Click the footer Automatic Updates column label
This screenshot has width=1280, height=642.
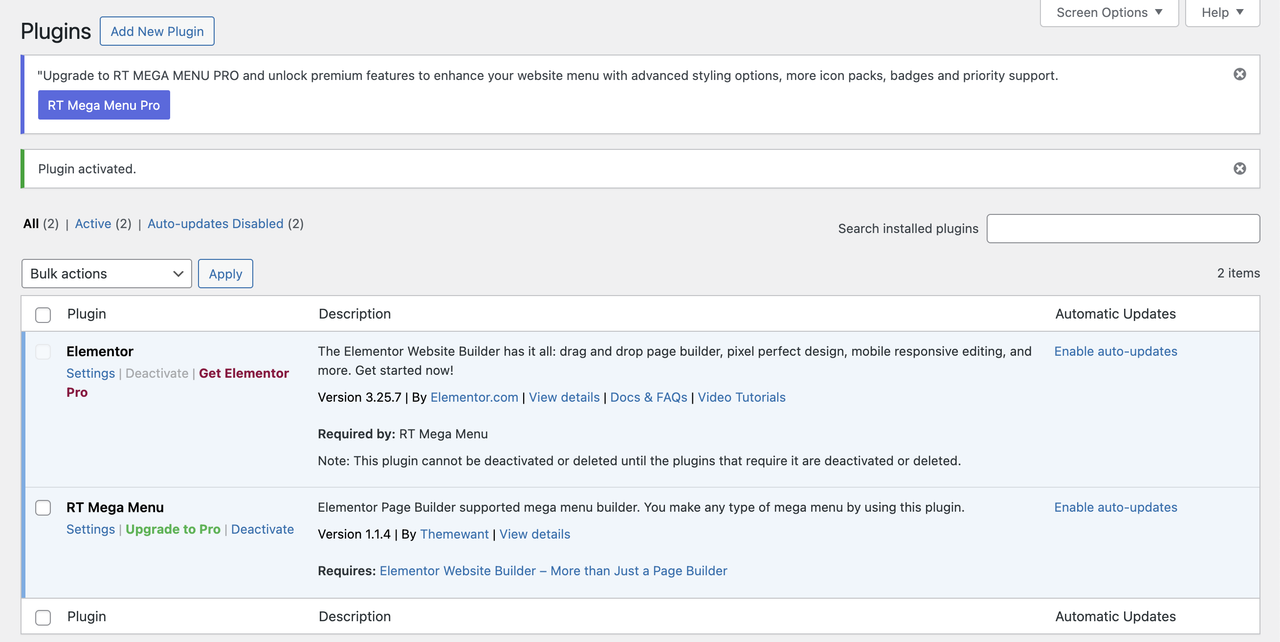(x=1115, y=617)
